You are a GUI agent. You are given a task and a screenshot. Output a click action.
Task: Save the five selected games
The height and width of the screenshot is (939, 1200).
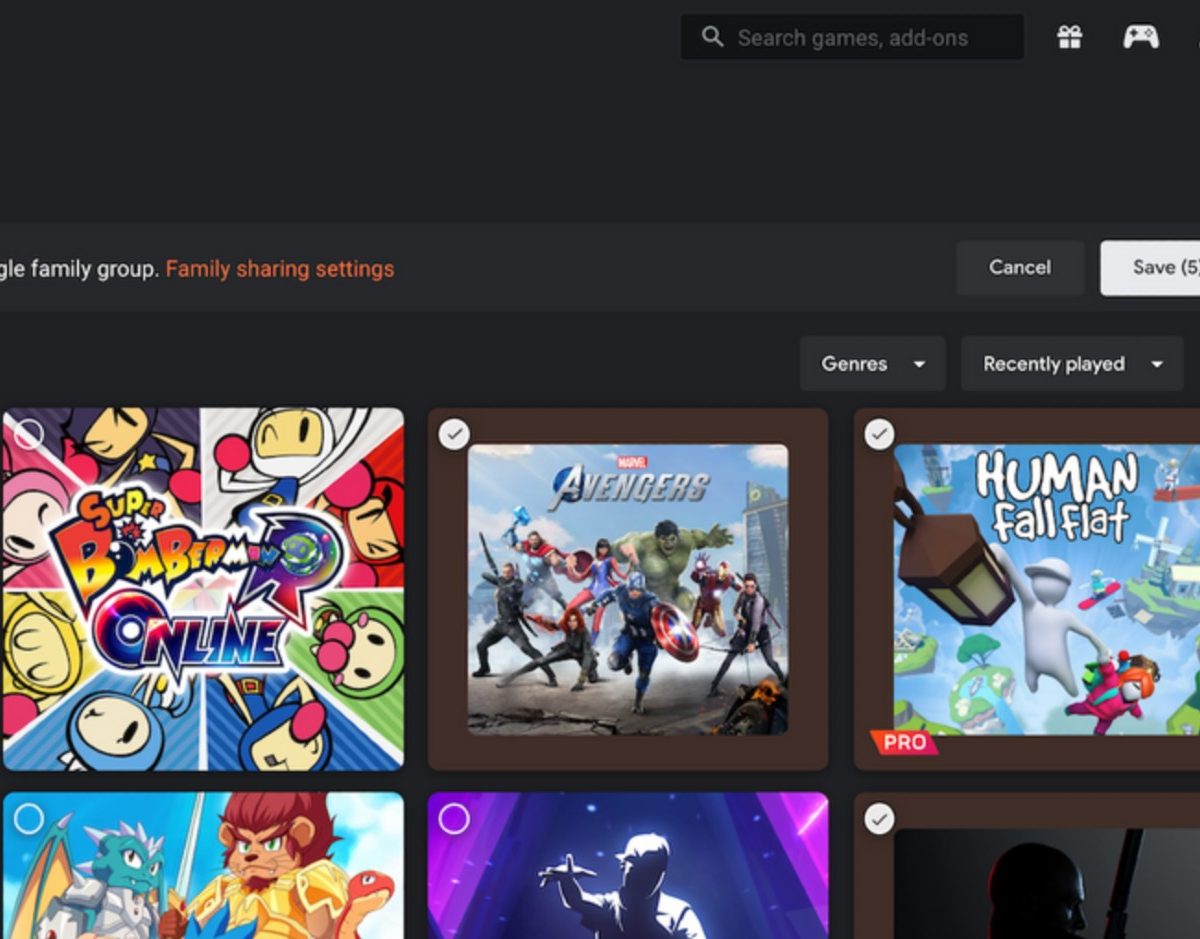(x=1150, y=267)
